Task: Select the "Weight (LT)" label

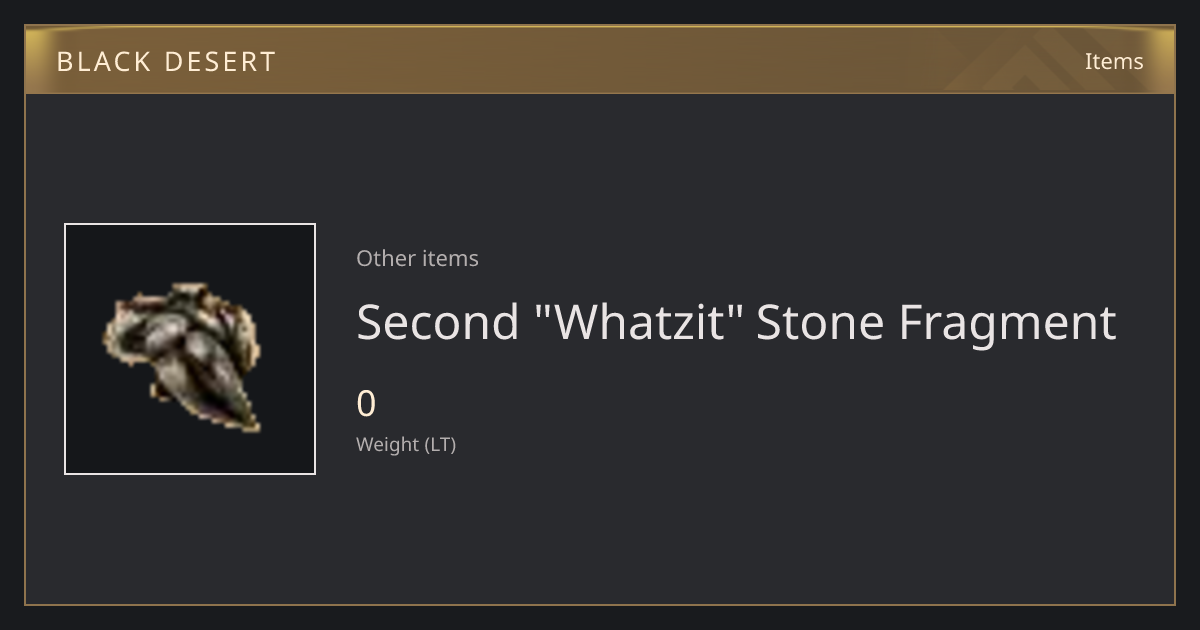Action: pyautogui.click(x=406, y=445)
